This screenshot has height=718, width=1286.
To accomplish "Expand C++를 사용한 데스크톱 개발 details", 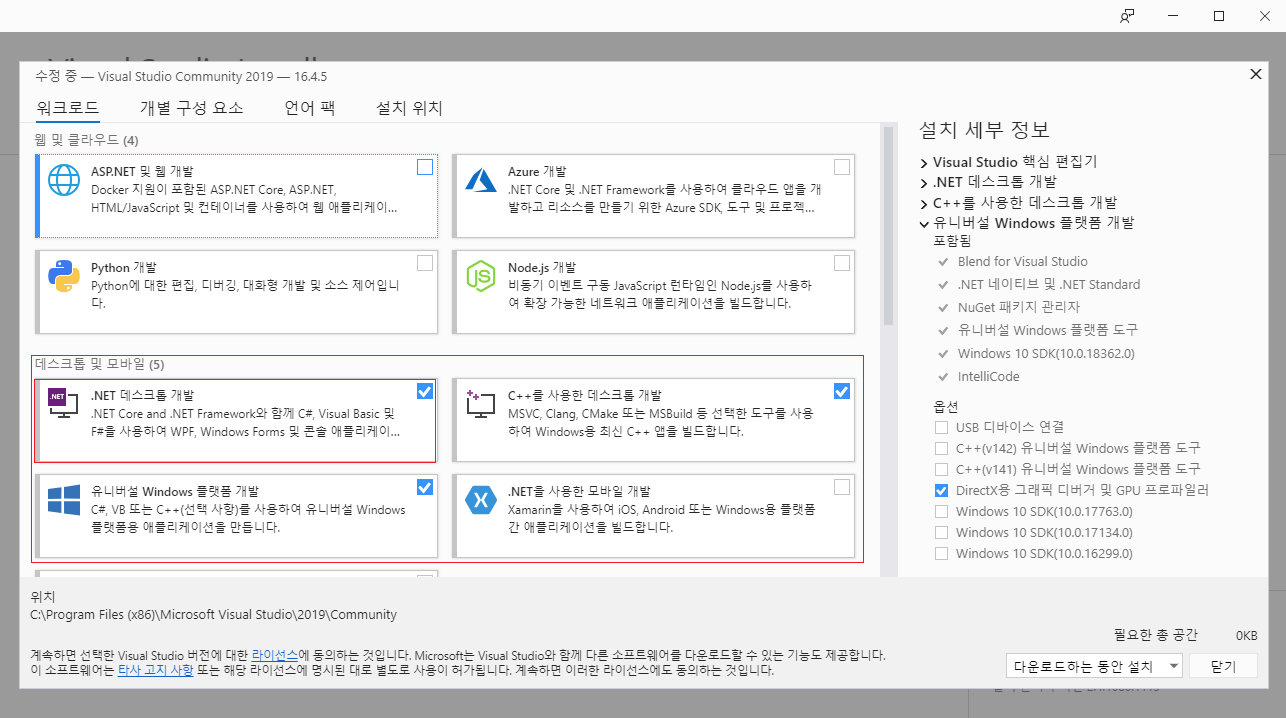I will (924, 203).
